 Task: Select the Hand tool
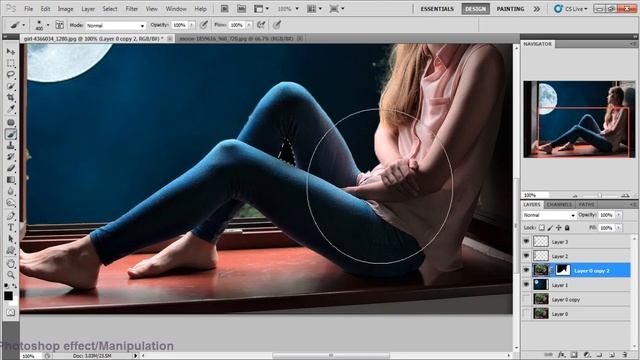[11, 264]
